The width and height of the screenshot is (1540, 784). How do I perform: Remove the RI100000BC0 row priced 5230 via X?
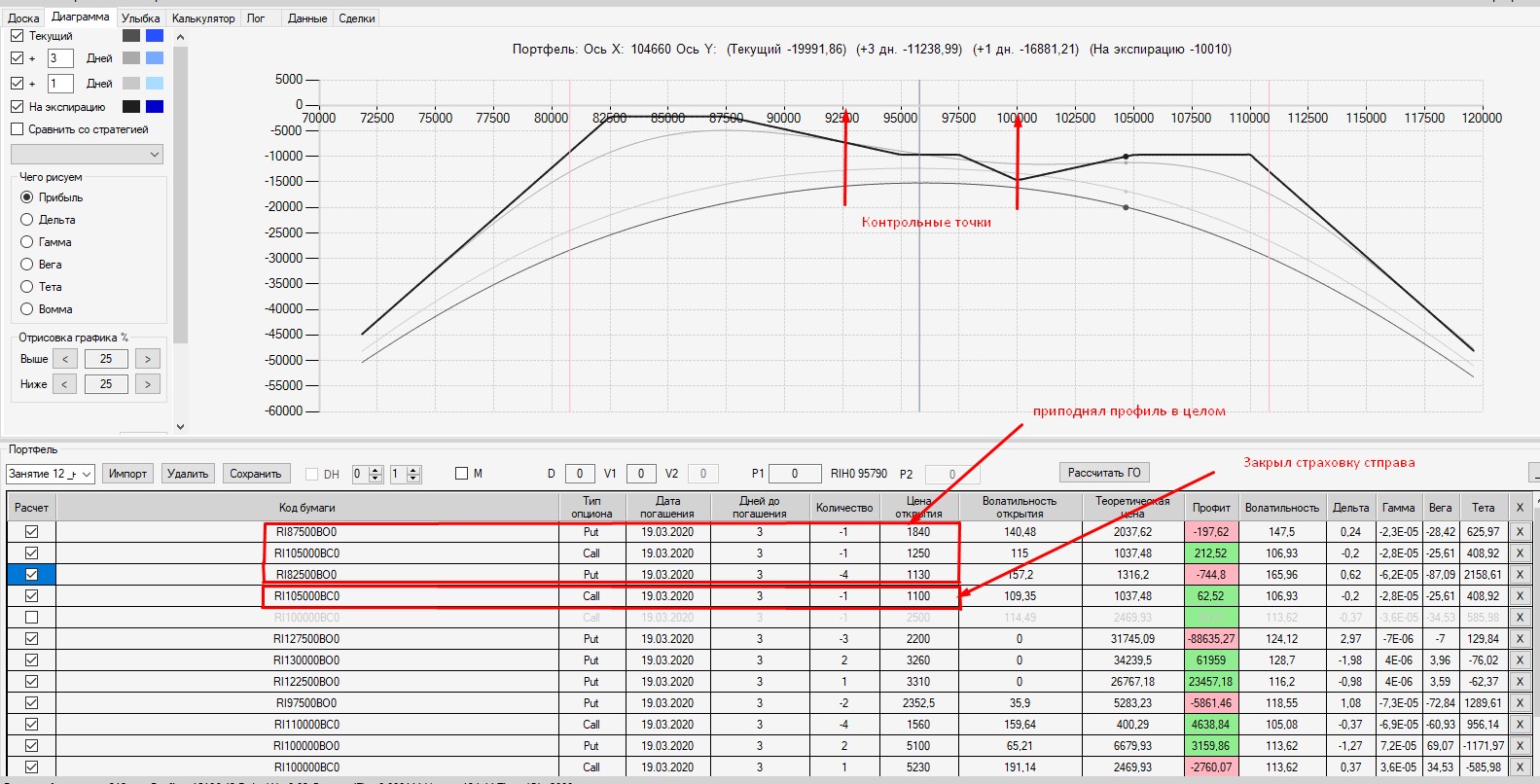pos(1520,767)
